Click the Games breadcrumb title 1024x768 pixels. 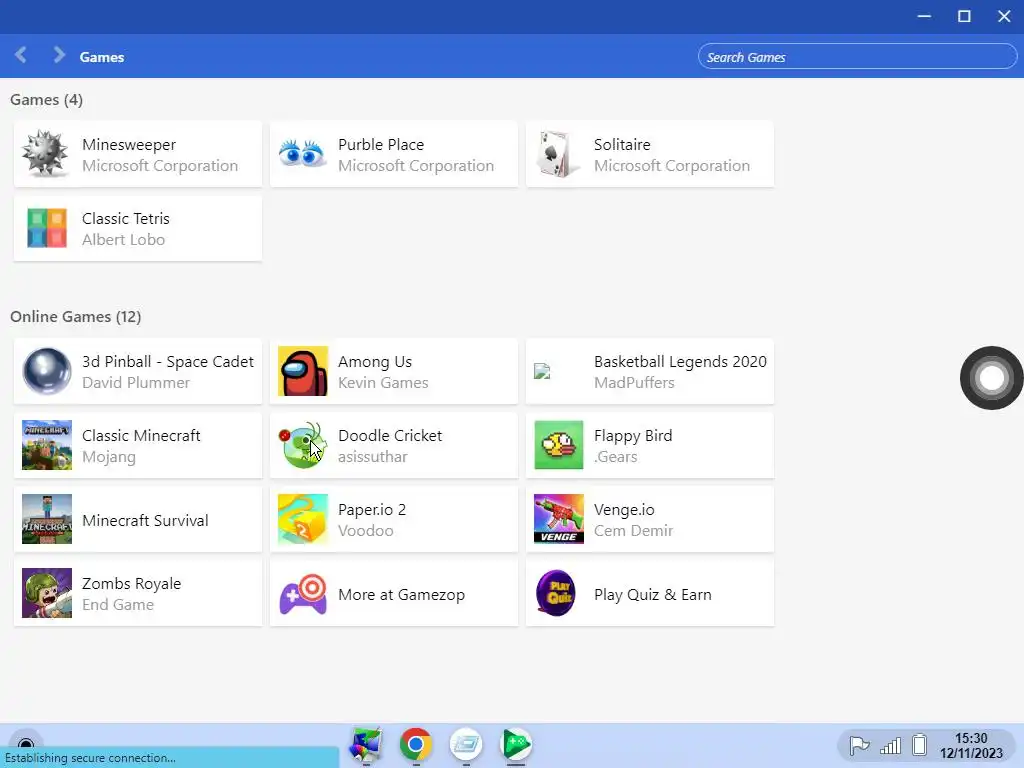coord(102,57)
